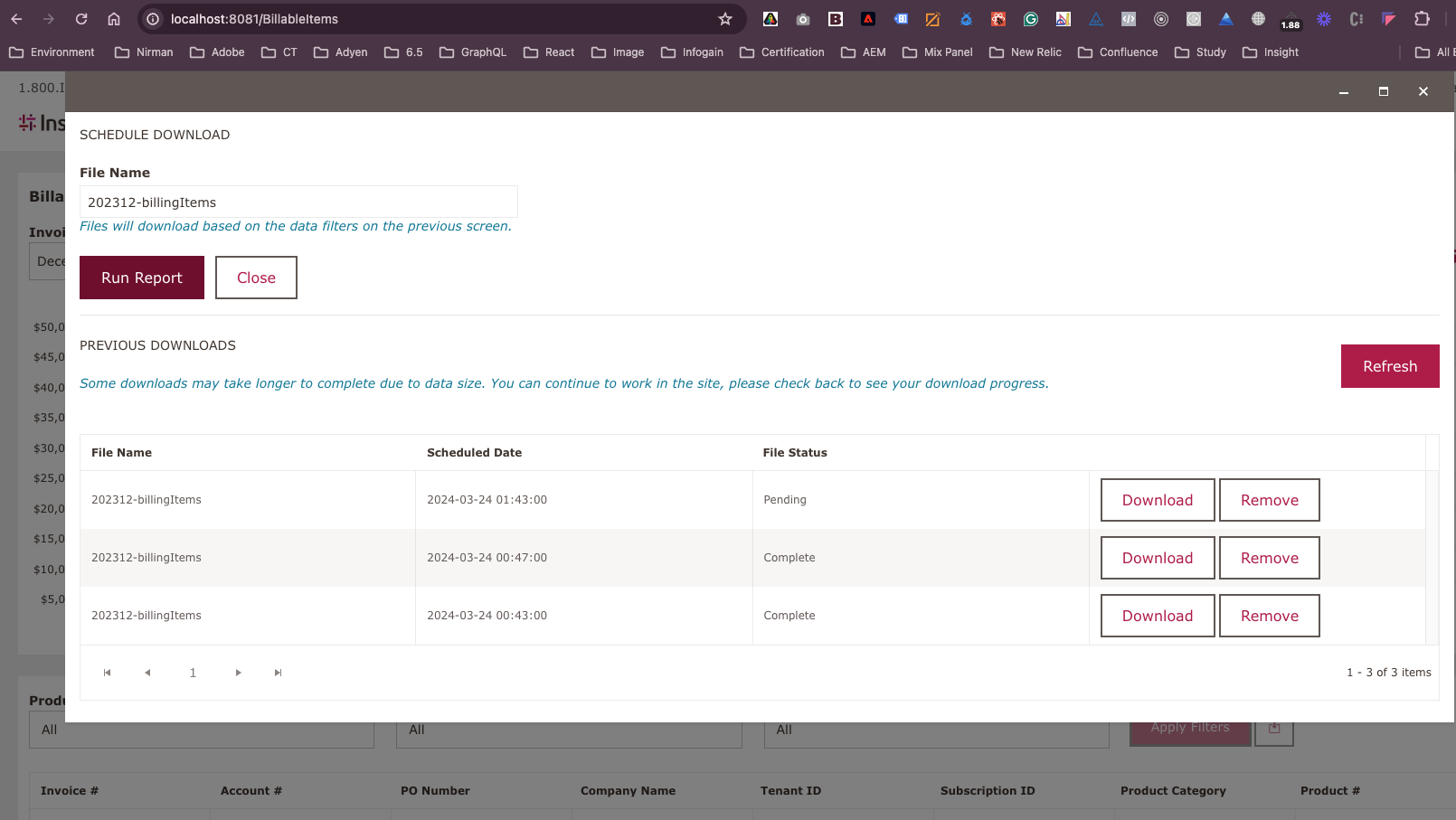The width and height of the screenshot is (1456, 820).
Task: Click the Run Report button
Action: [141, 278]
